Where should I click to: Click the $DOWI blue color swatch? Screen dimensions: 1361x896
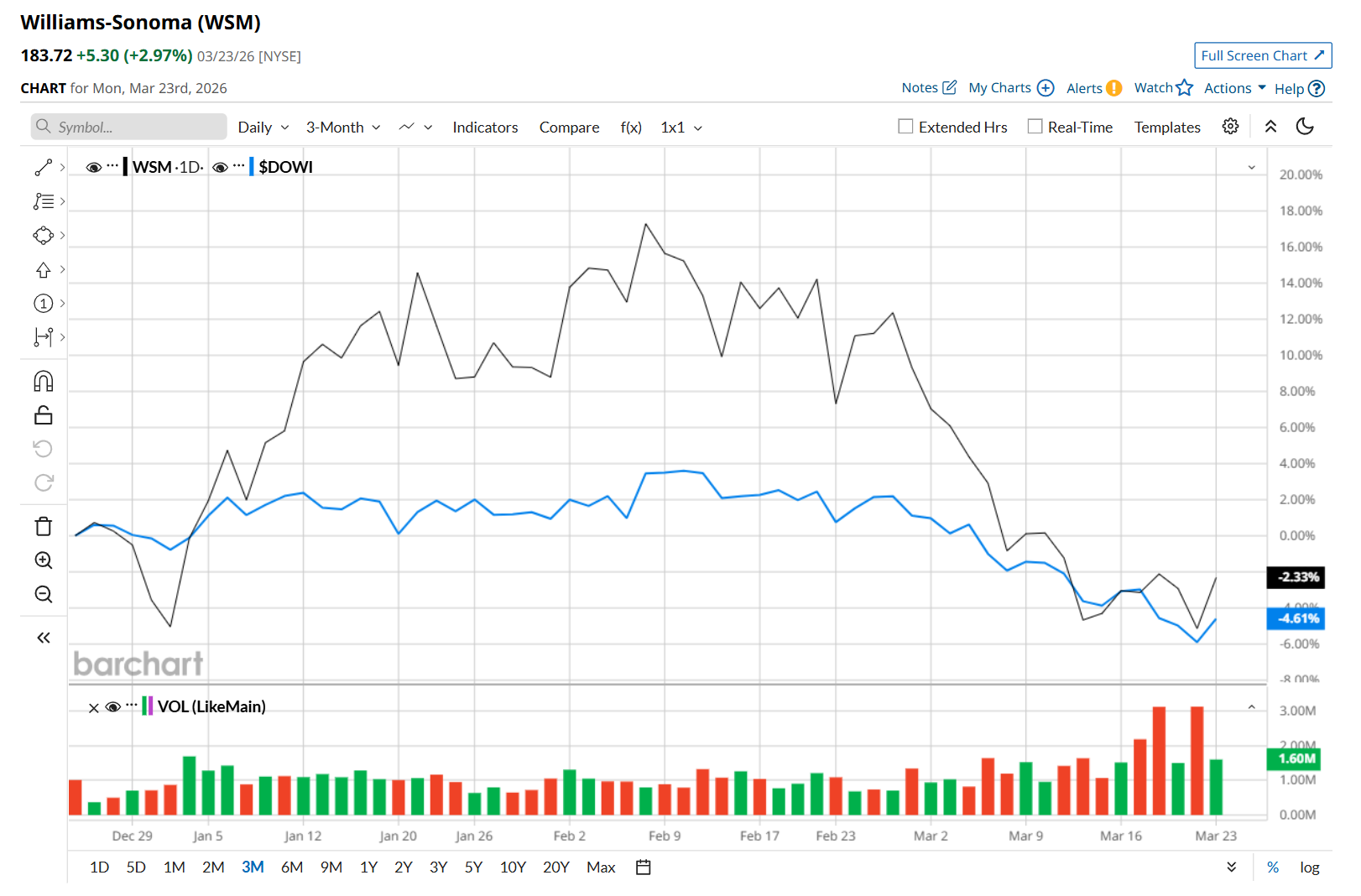pyautogui.click(x=252, y=167)
